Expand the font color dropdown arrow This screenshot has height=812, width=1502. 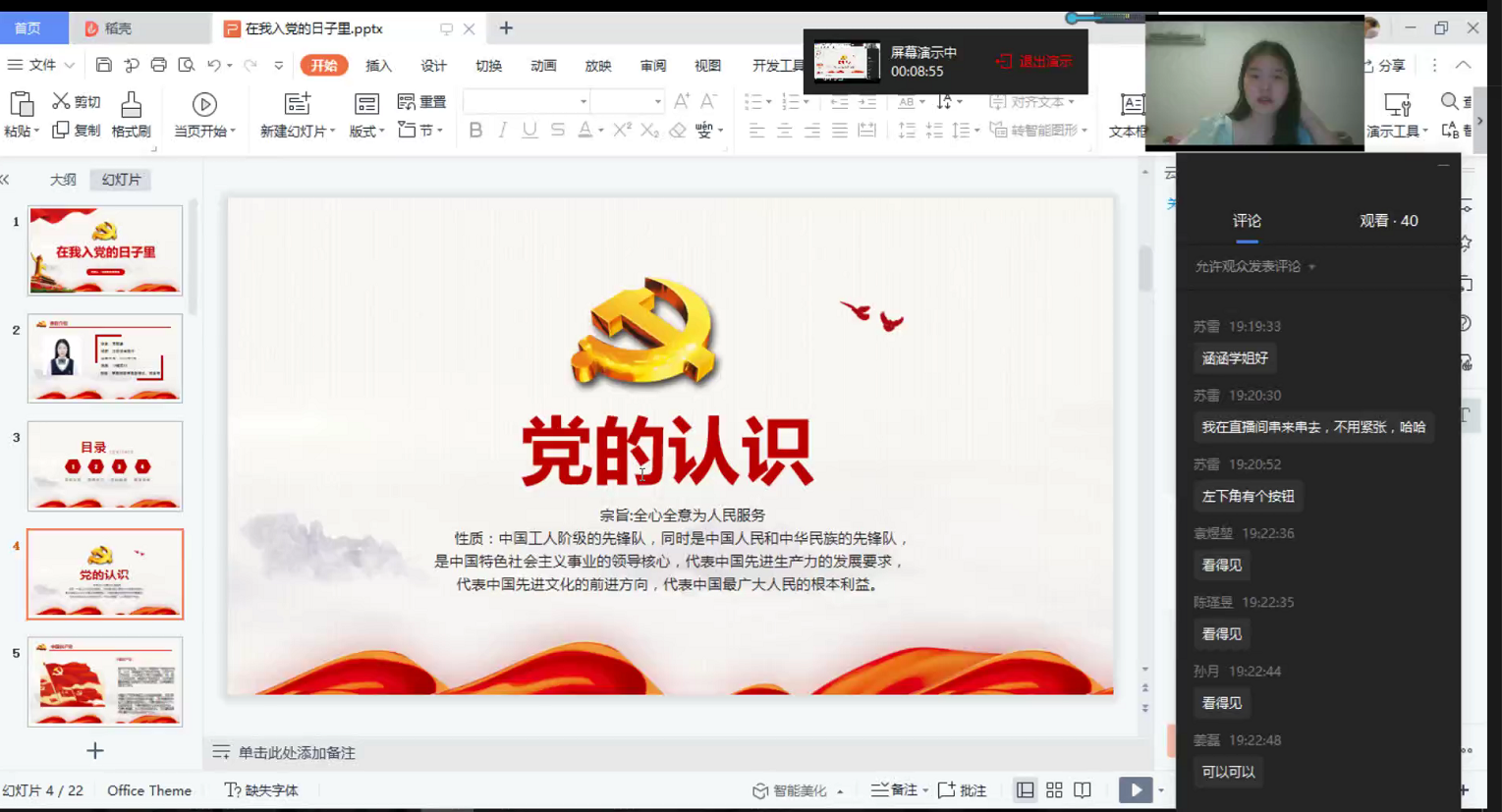click(600, 131)
